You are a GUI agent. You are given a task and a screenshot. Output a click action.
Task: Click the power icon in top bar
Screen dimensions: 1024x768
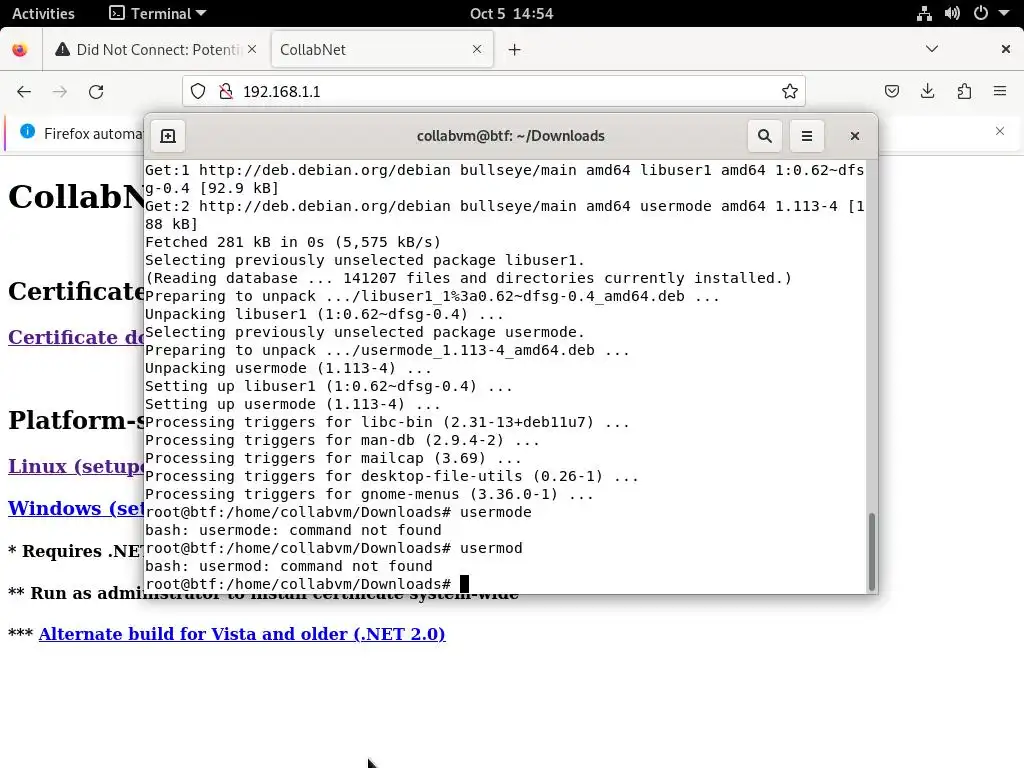point(981,13)
